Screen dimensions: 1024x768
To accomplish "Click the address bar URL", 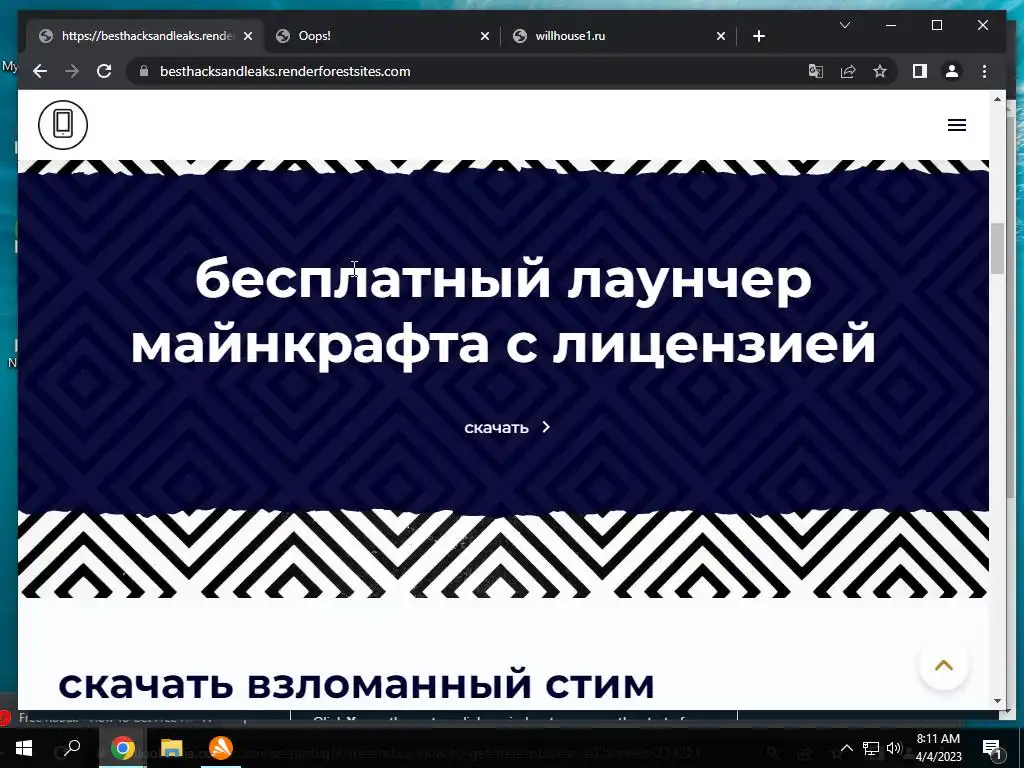I will (285, 71).
